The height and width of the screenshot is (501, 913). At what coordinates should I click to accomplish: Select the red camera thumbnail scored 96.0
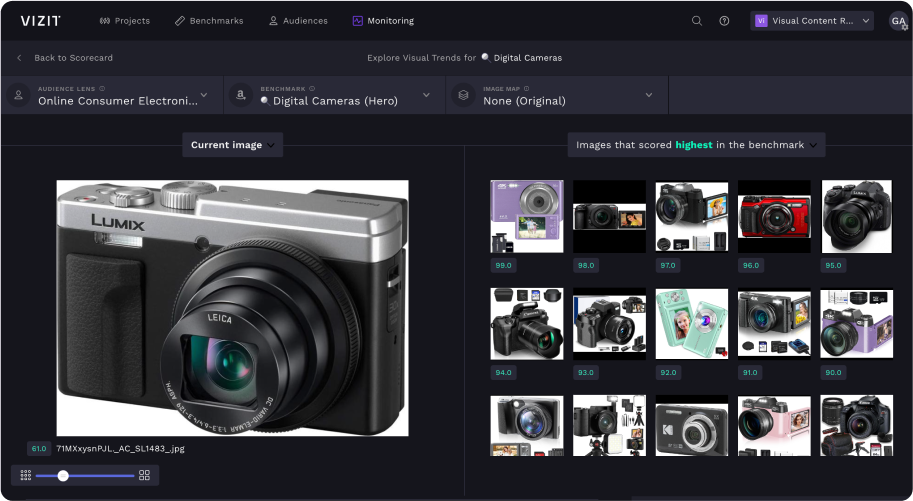coord(773,216)
